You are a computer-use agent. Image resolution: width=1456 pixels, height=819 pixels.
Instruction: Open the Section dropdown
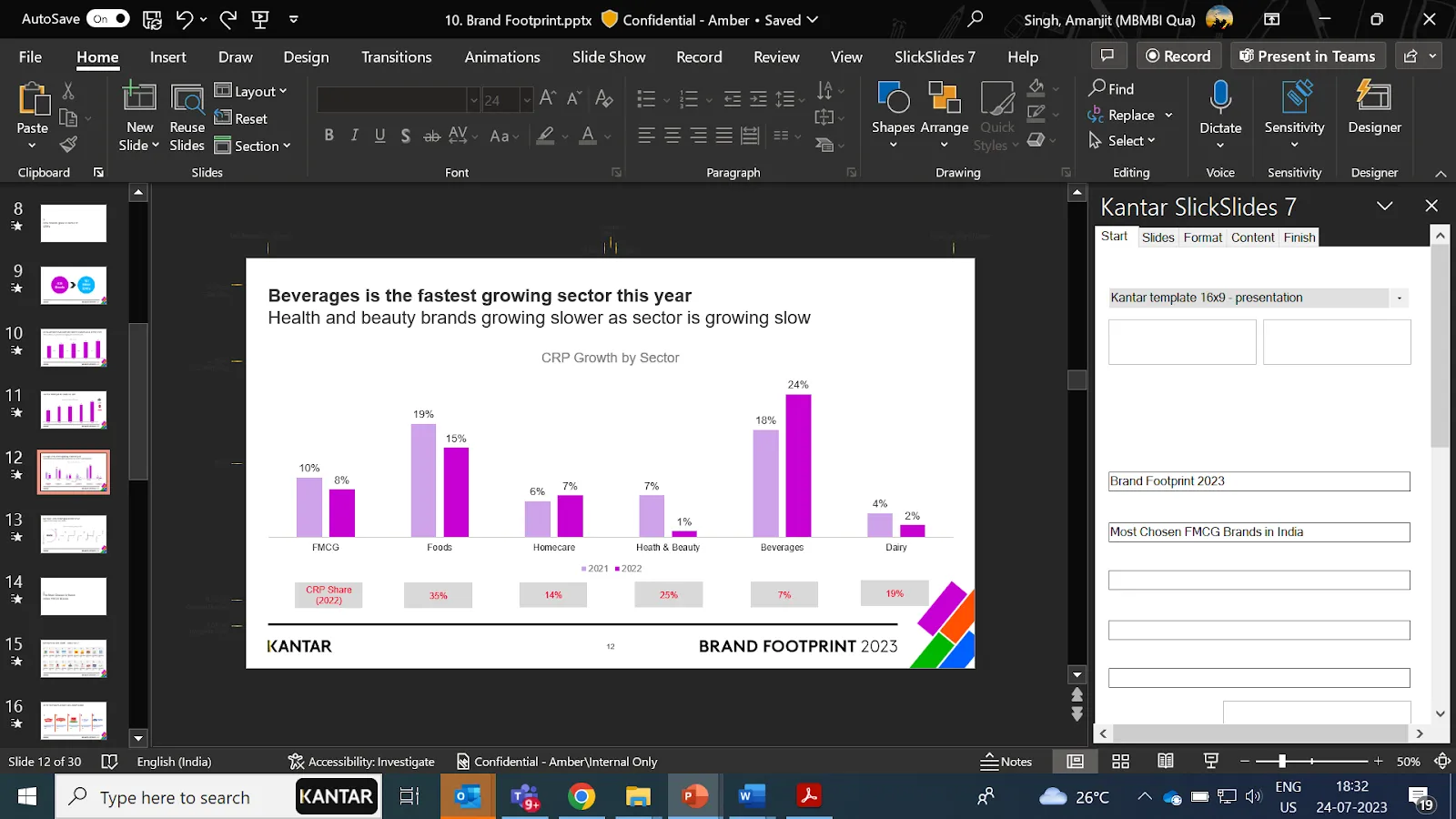click(x=252, y=146)
